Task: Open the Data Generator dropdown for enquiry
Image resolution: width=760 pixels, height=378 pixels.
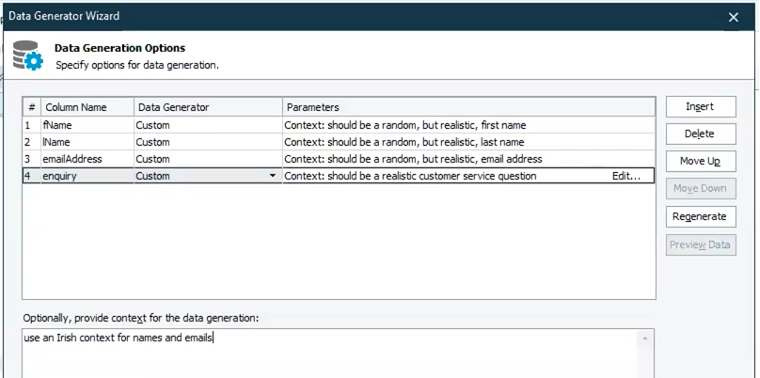Action: click(273, 176)
